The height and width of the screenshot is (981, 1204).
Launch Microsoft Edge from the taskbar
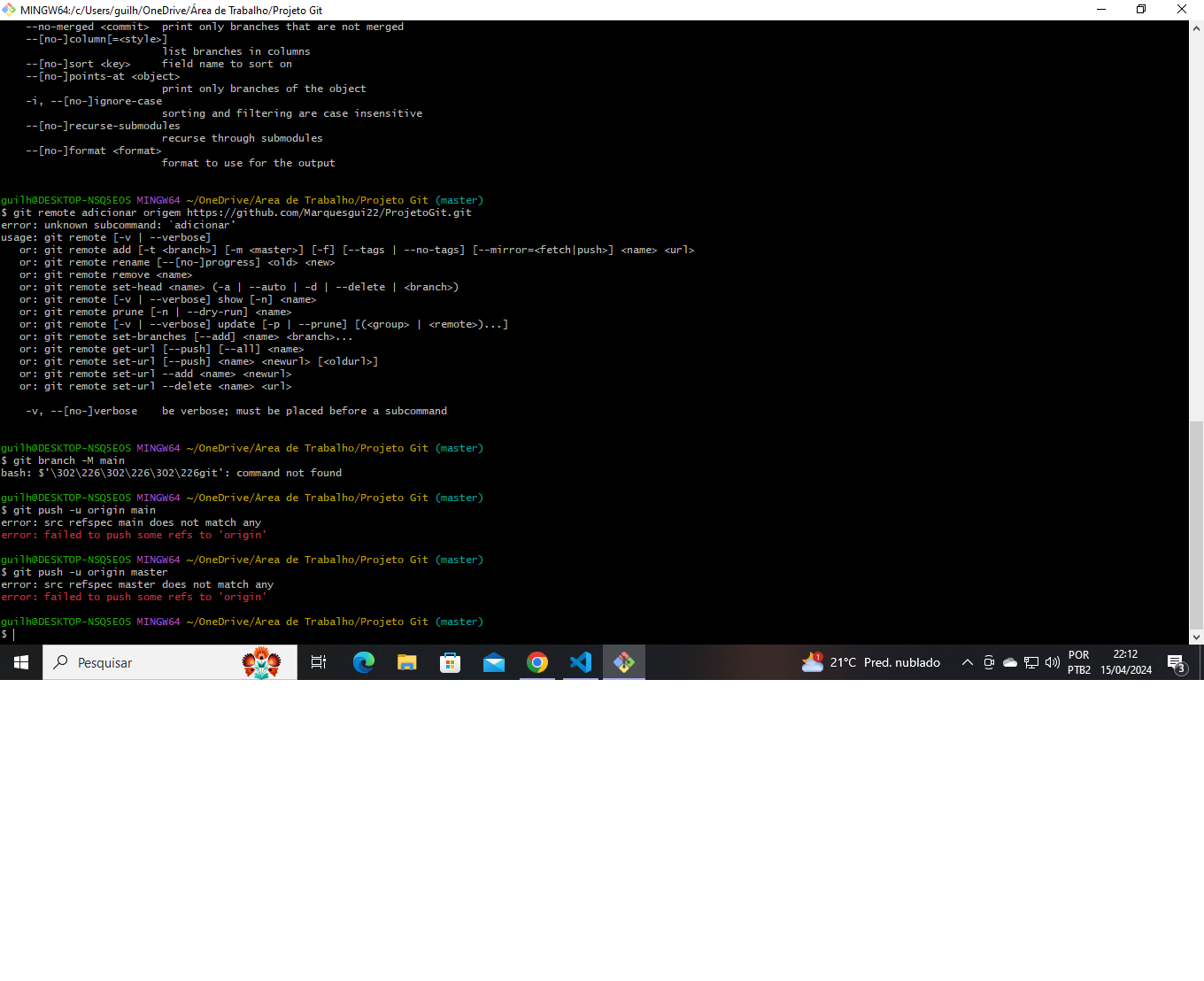point(363,662)
